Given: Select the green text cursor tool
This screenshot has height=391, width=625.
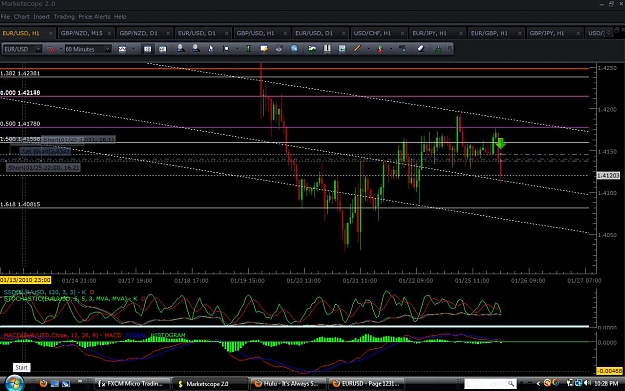Looking at the screenshot, I should [x=248, y=49].
